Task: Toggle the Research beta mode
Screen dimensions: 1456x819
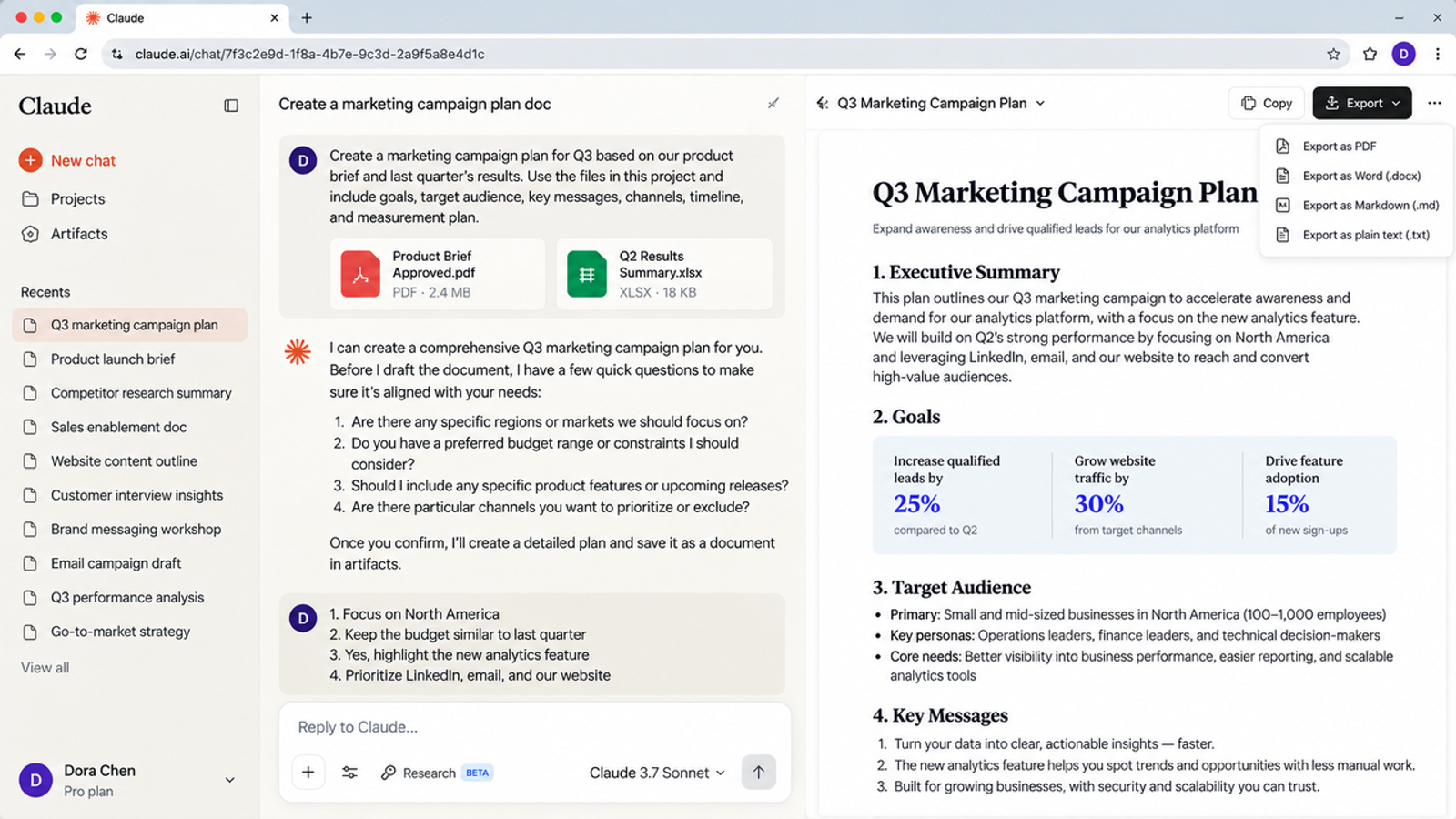Action: 436,773
